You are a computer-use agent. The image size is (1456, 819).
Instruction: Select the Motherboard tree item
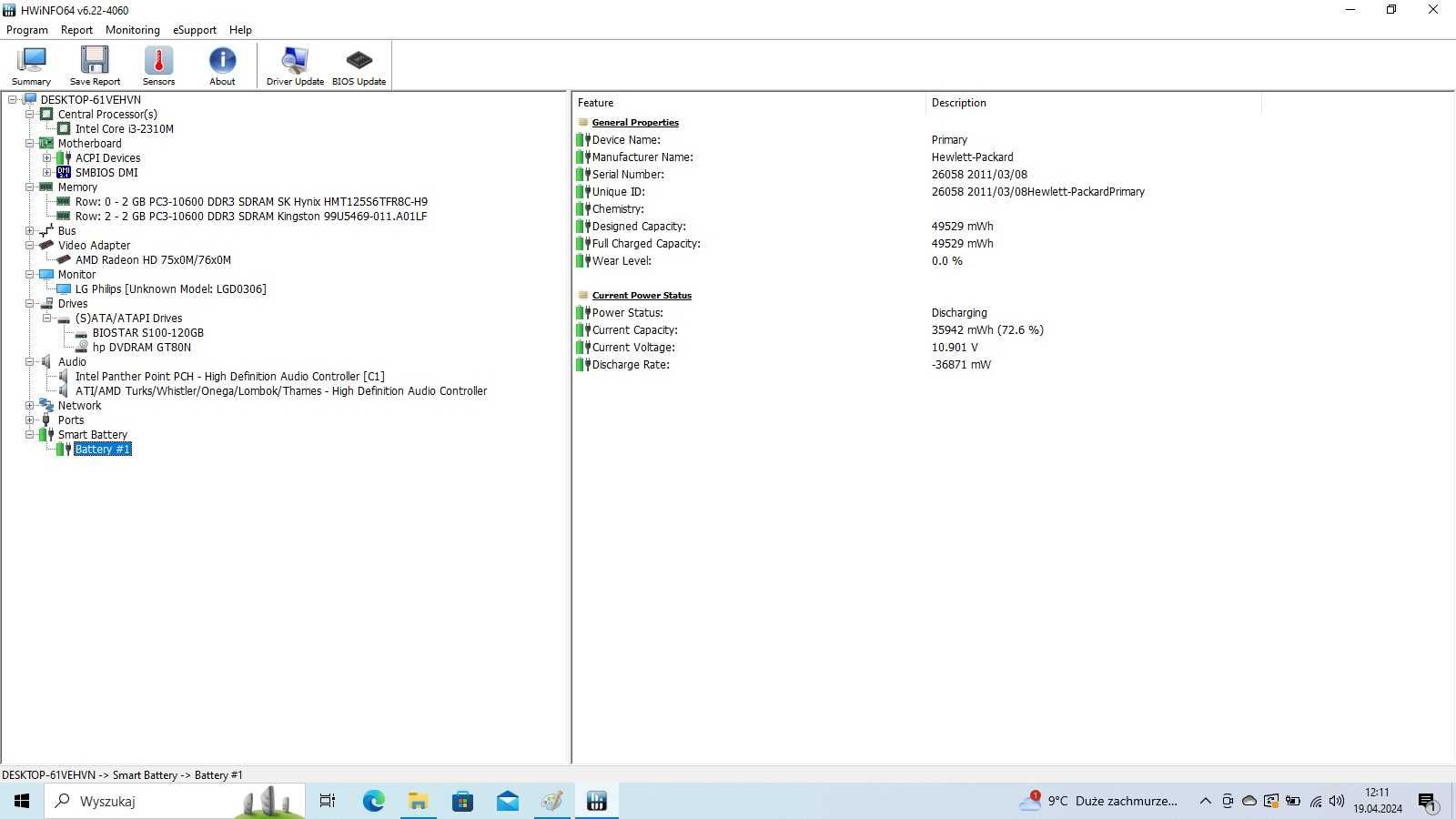[x=89, y=144]
